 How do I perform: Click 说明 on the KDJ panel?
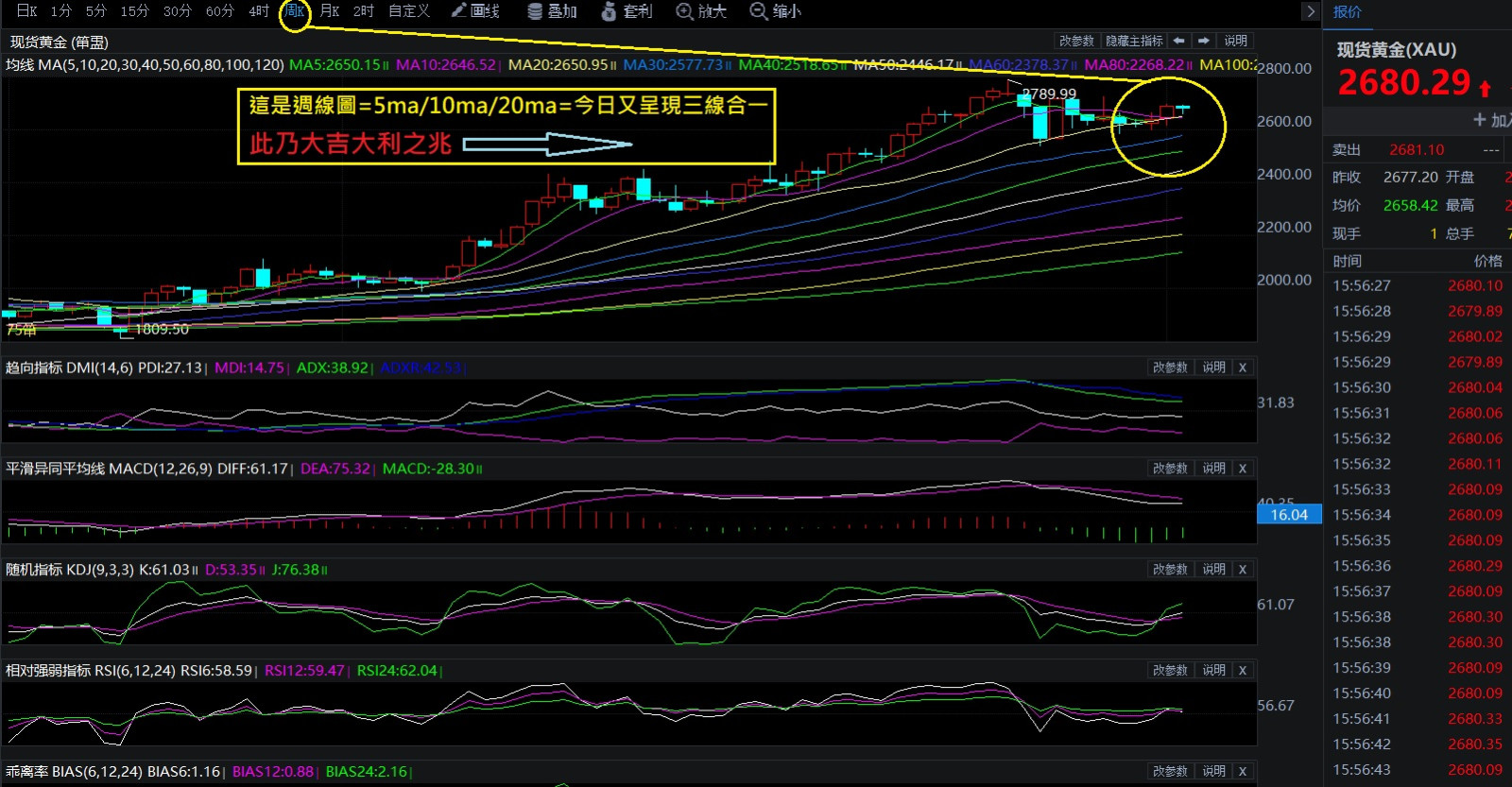point(1213,570)
